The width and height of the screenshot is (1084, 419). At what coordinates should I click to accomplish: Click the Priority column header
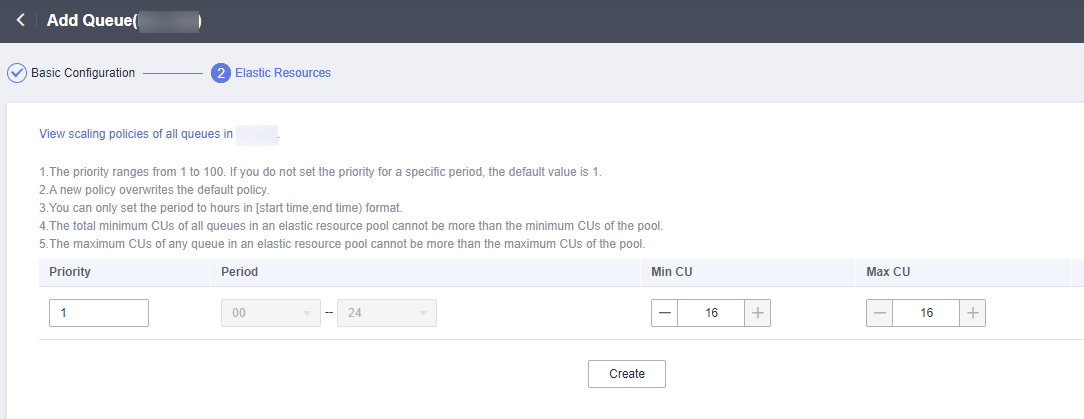click(70, 272)
